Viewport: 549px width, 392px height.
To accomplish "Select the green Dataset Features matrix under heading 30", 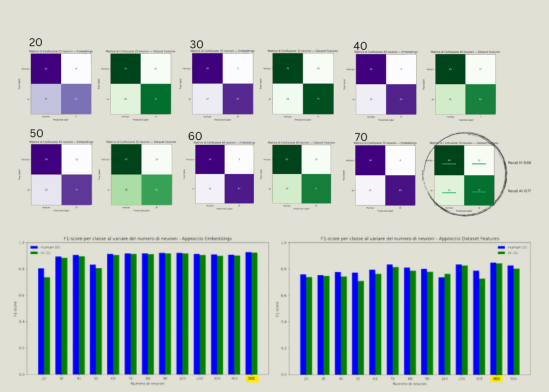I will [x=303, y=84].
